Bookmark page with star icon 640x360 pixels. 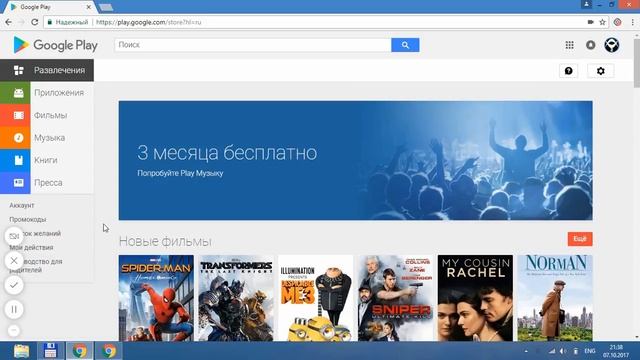(x=602, y=22)
